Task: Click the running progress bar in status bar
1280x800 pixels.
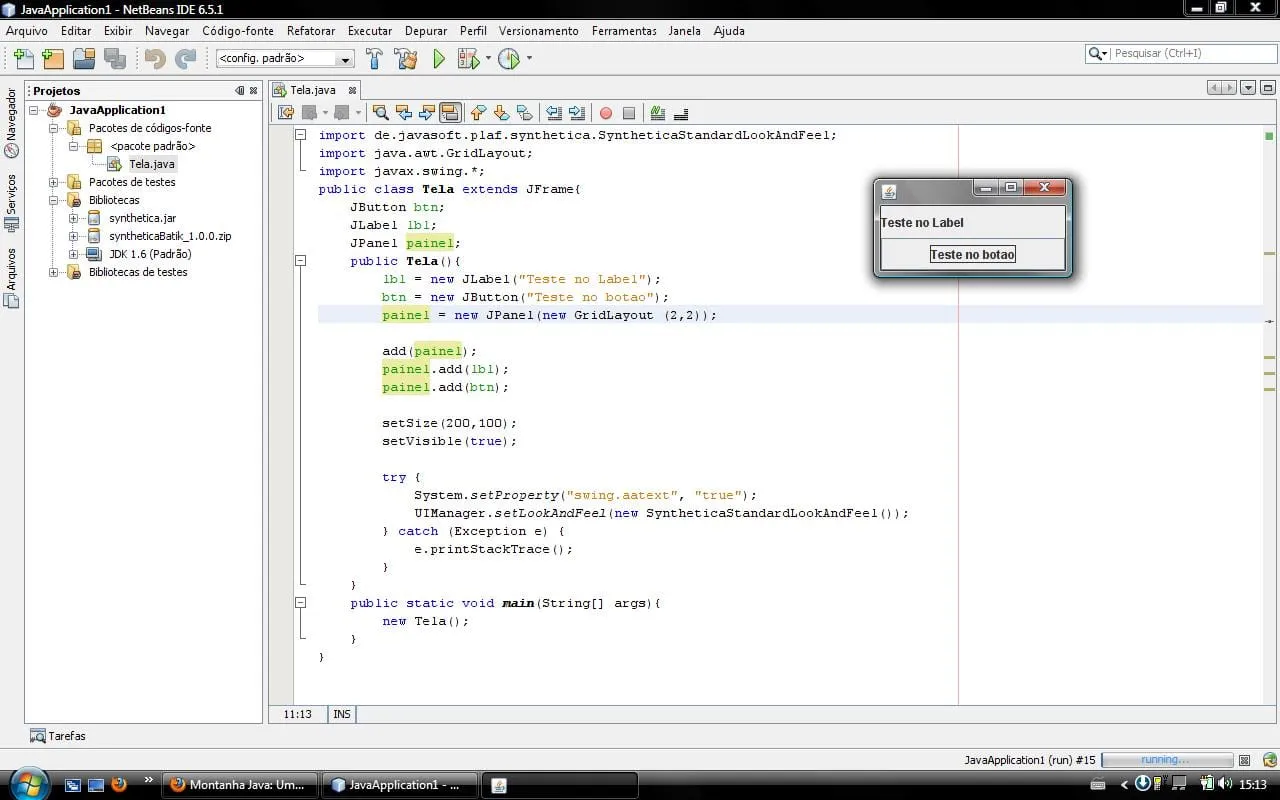Action: (x=1166, y=760)
